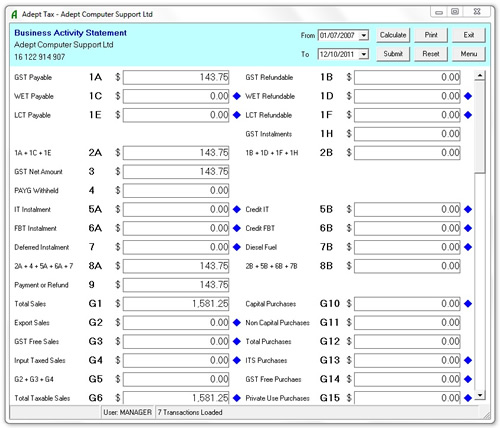The height and width of the screenshot is (428, 500).
Task: Click the Business Activity Statement heading
Action: (70, 33)
